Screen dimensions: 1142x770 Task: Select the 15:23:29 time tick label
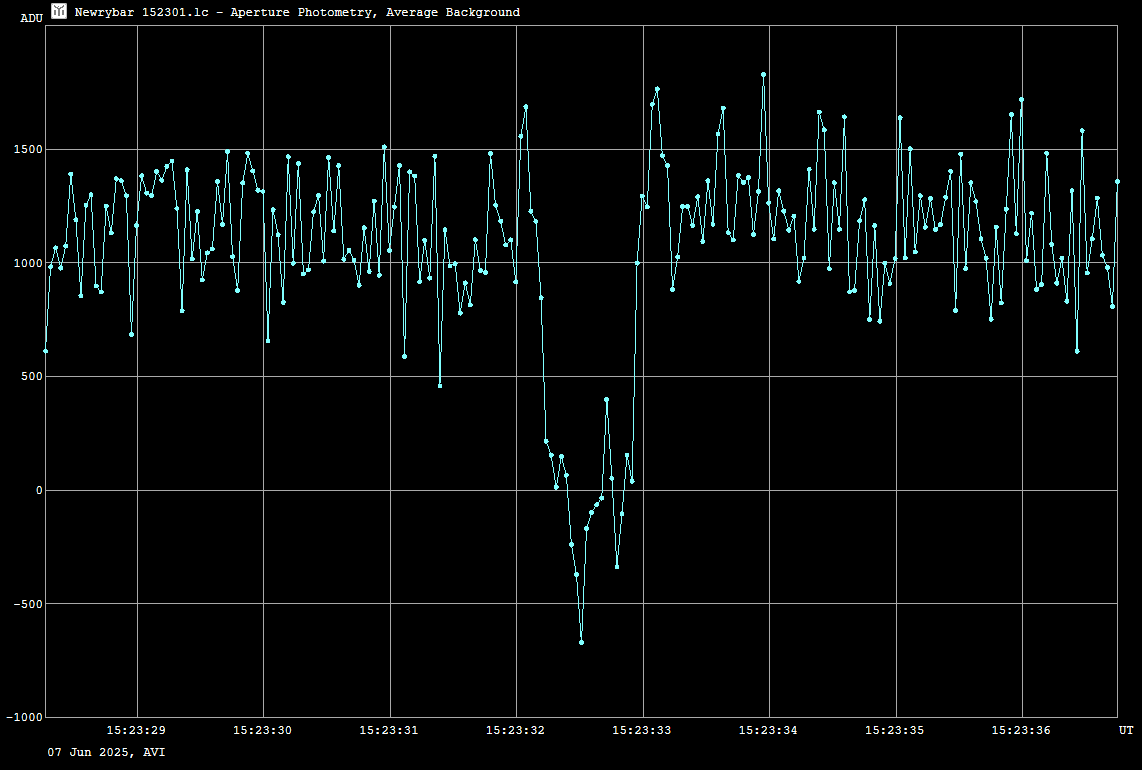[x=136, y=731]
